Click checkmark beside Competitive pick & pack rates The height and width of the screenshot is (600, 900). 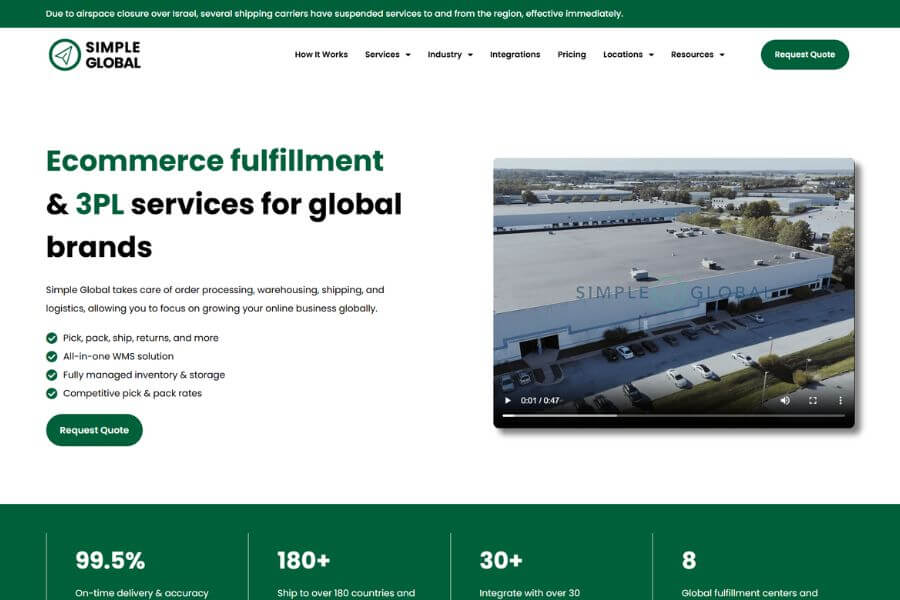(x=52, y=393)
